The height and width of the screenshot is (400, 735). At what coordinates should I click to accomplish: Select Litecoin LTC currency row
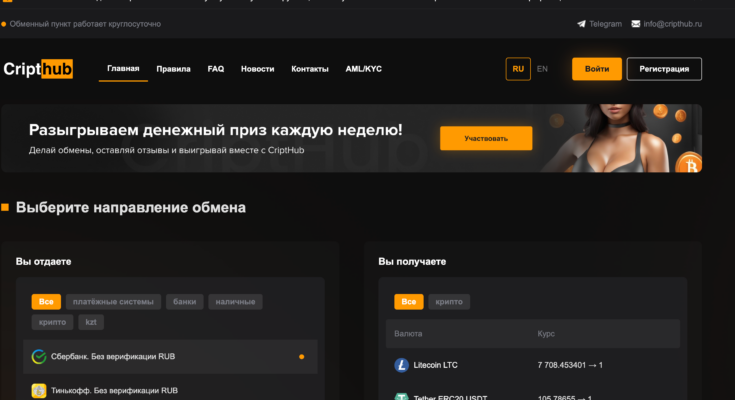(x=532, y=365)
